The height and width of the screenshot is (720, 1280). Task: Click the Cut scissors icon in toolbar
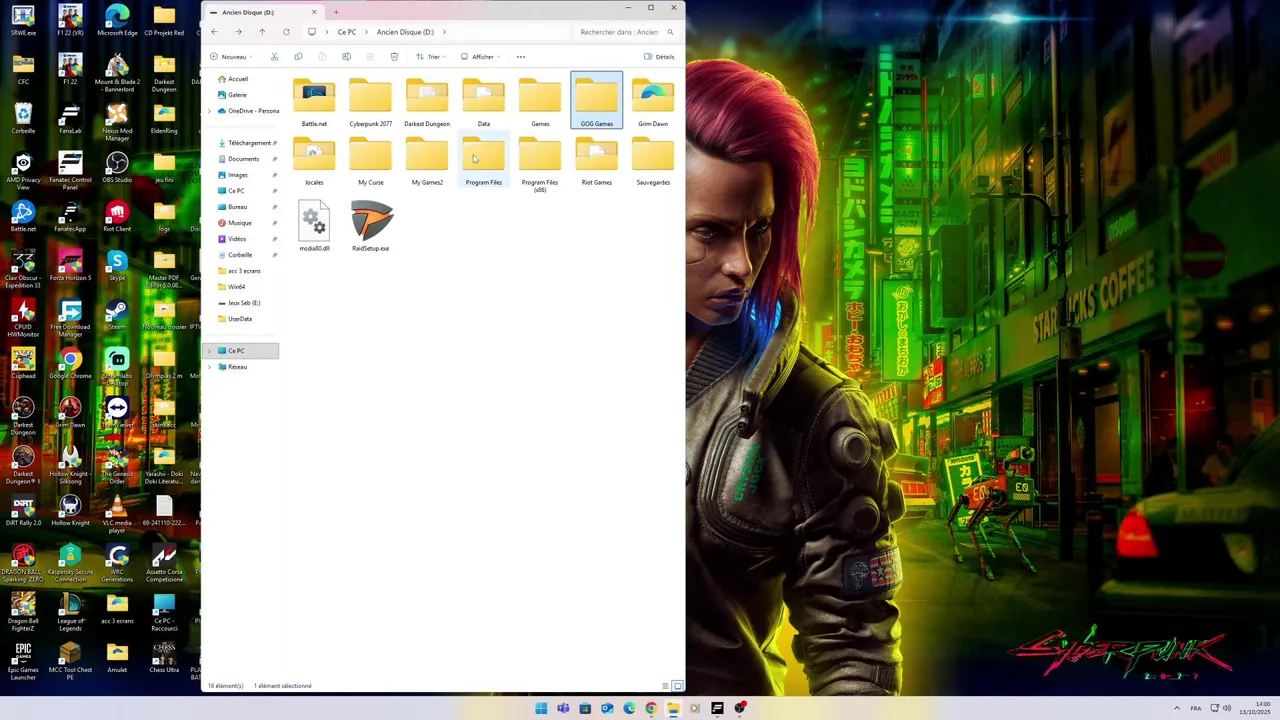tap(274, 57)
